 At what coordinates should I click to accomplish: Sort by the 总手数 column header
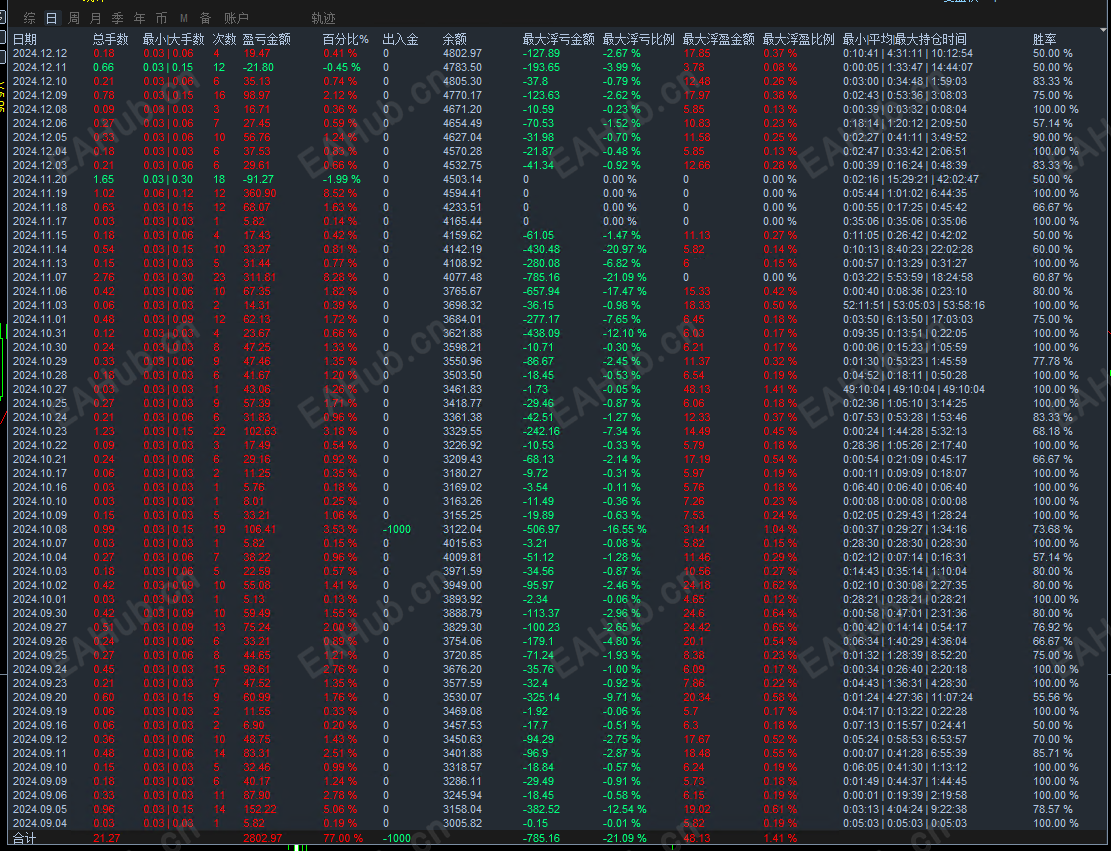[x=111, y=39]
